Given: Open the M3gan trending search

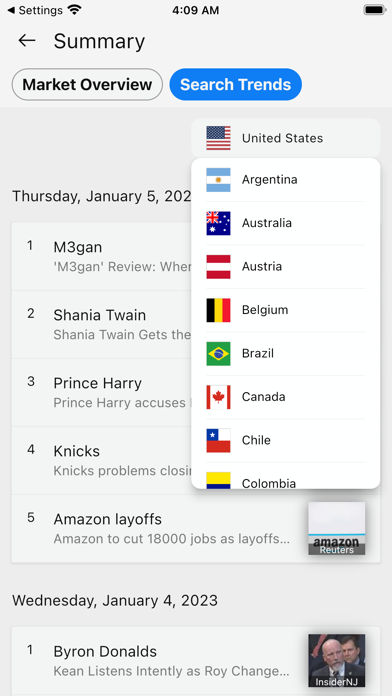Looking at the screenshot, I should click(101, 257).
